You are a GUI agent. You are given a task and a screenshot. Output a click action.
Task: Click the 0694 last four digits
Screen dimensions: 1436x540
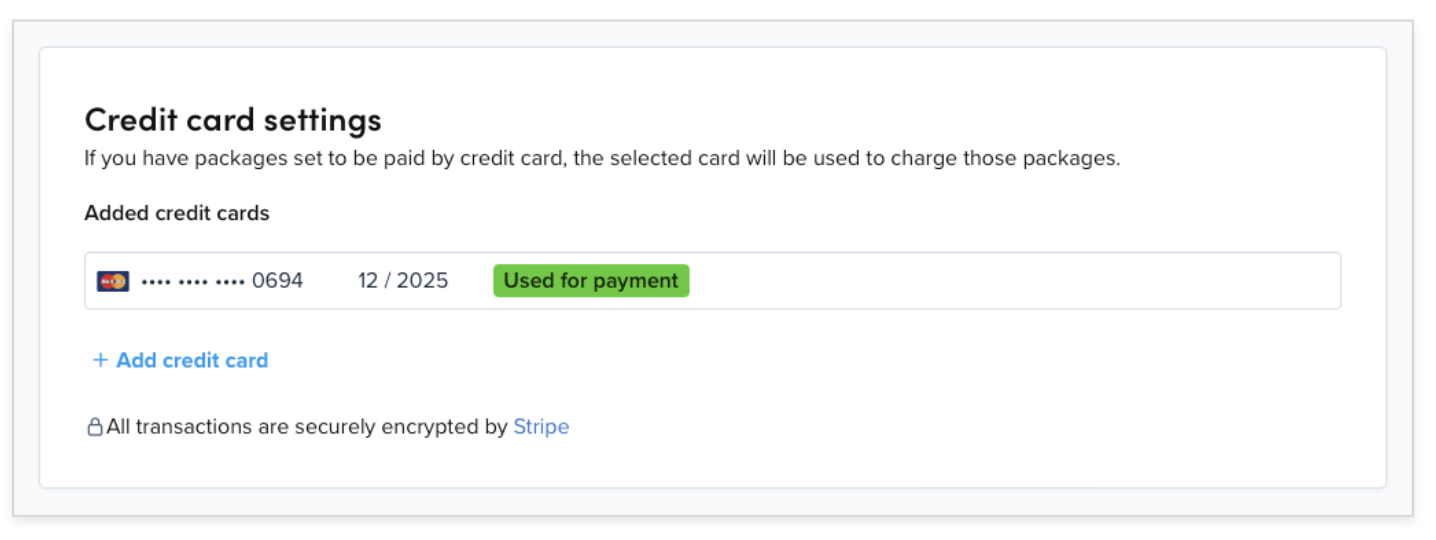coord(277,281)
